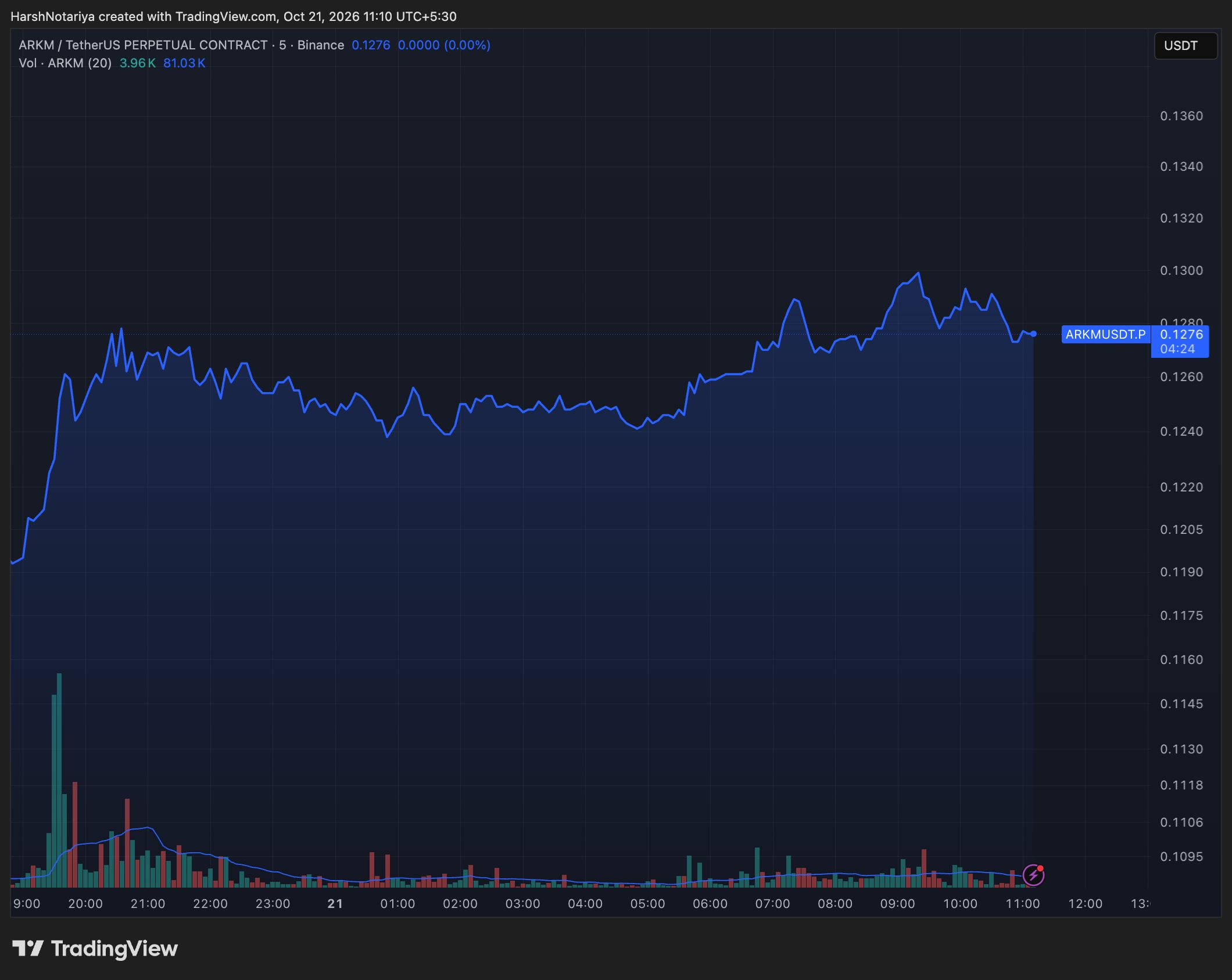This screenshot has width=1232, height=980.
Task: Click the ARKM / TetherUS PERPETUAL CONTRACT title
Action: pos(143,45)
